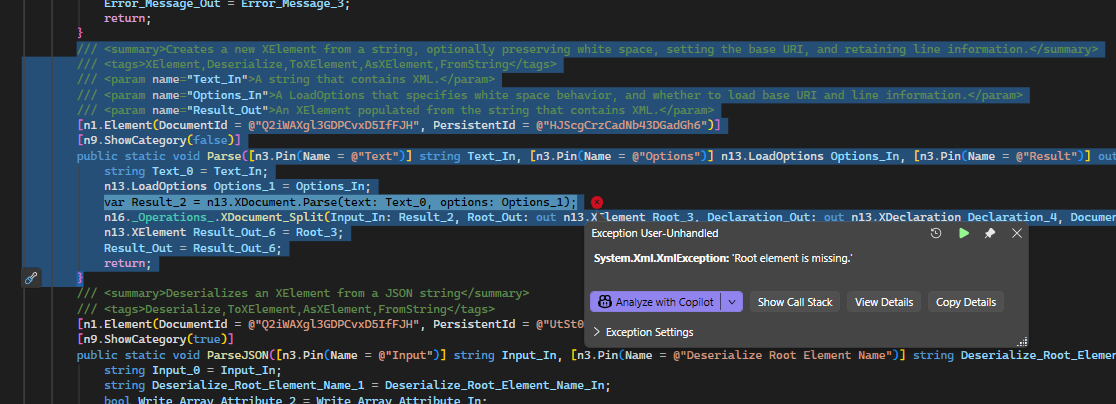Open the Analyze with Copilot dropdown arrow
Viewport: 1116px width, 404px height.
(732, 302)
